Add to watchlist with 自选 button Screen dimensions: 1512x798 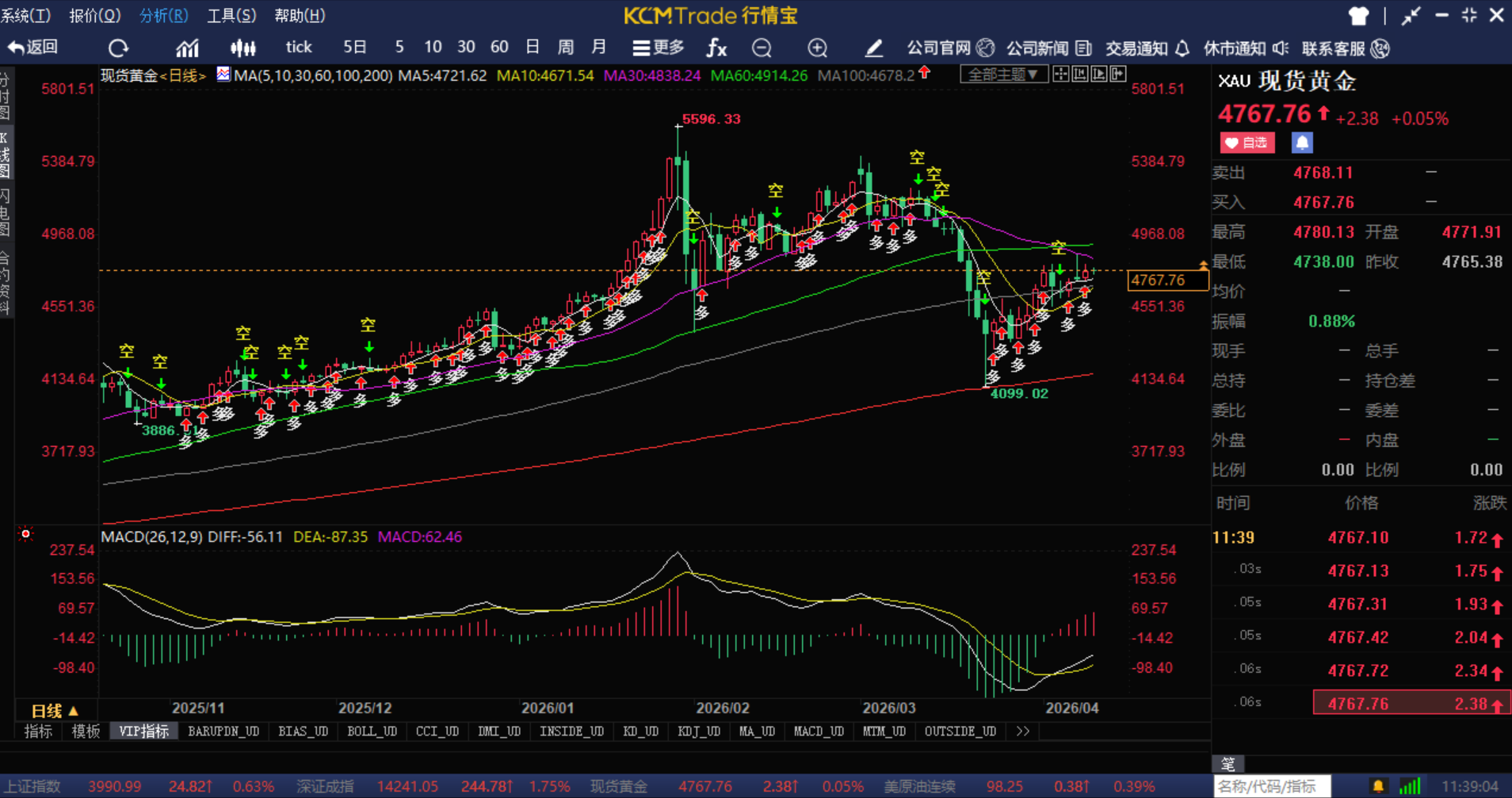(1247, 143)
